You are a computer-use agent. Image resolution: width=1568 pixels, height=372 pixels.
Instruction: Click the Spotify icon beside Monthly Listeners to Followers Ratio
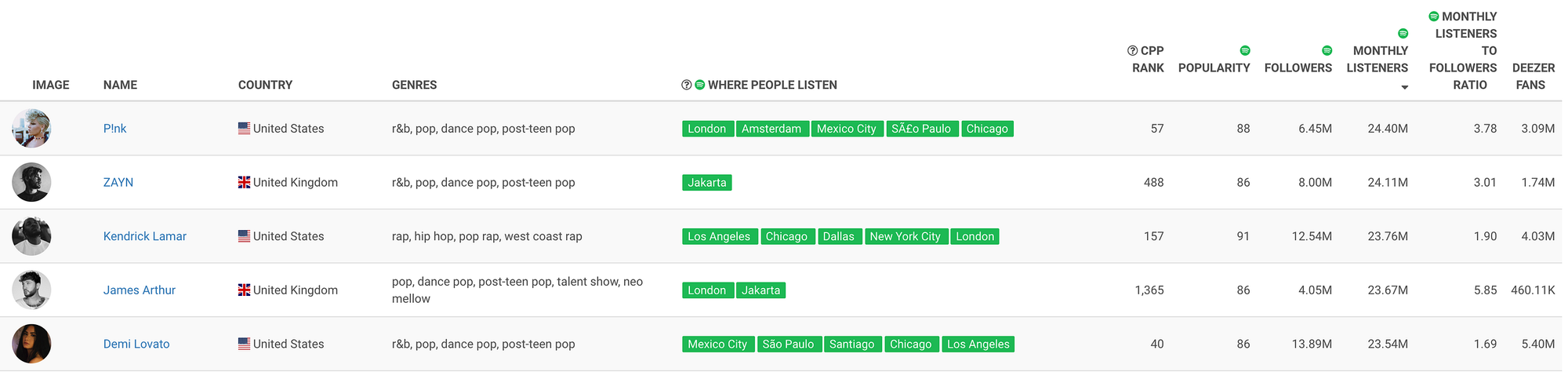[x=1433, y=16]
